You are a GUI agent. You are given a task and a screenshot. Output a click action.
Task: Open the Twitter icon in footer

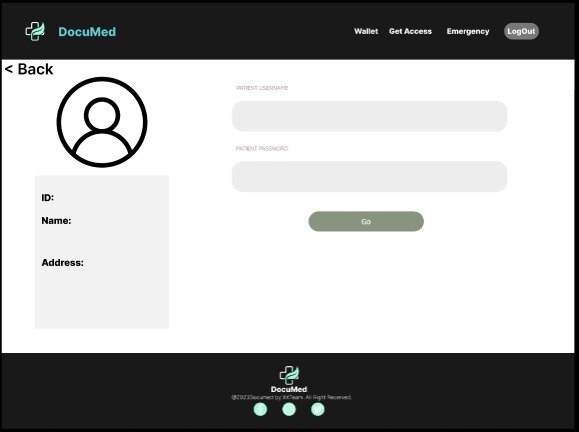pos(318,409)
